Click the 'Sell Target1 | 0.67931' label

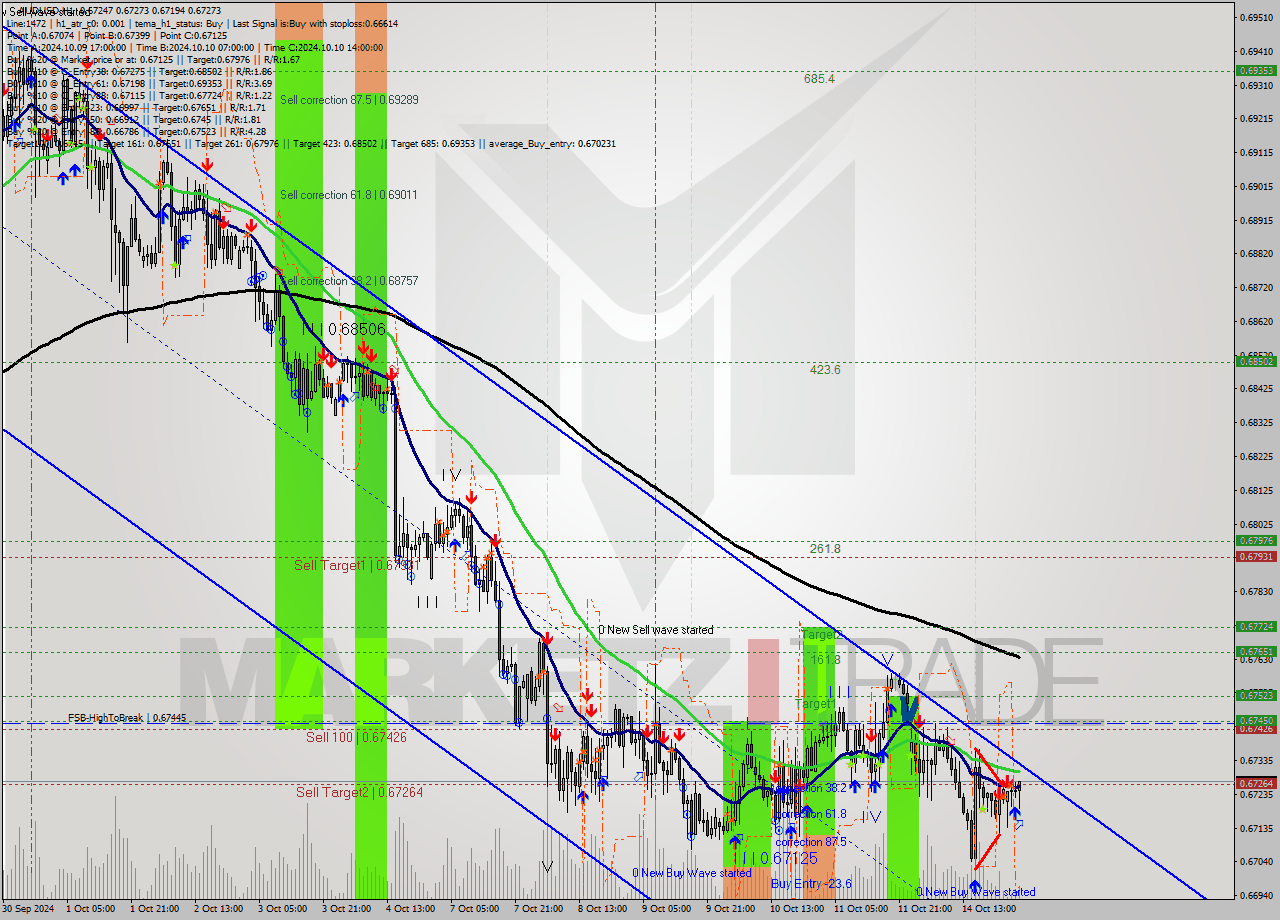pos(356,565)
